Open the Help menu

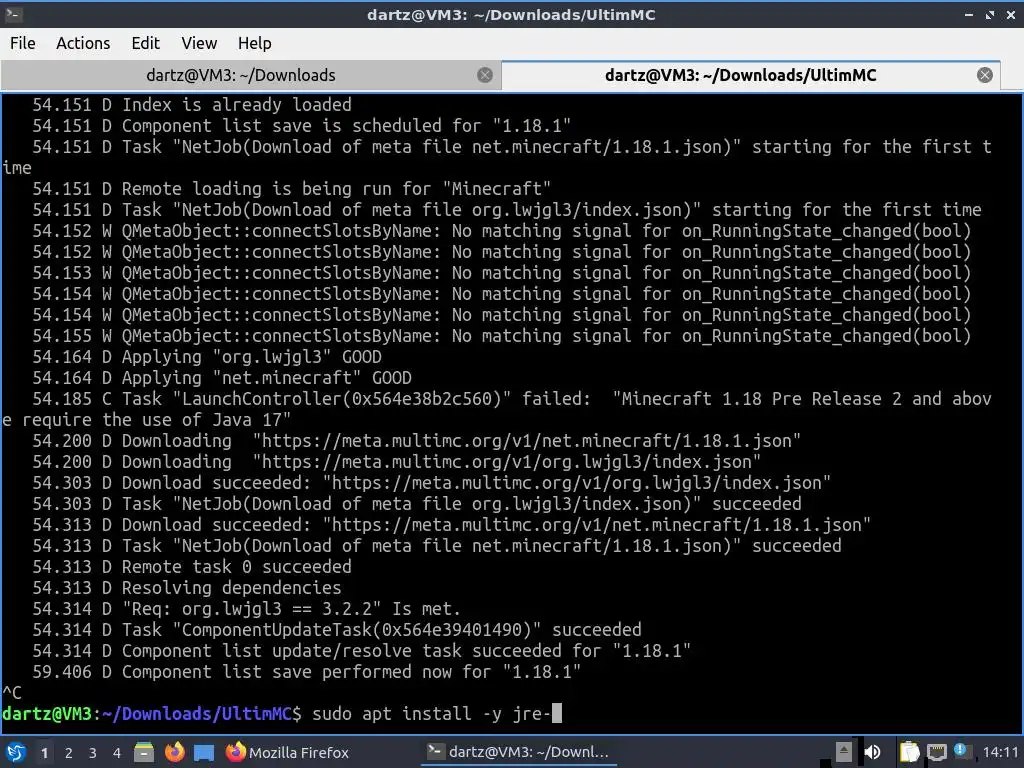(x=254, y=43)
